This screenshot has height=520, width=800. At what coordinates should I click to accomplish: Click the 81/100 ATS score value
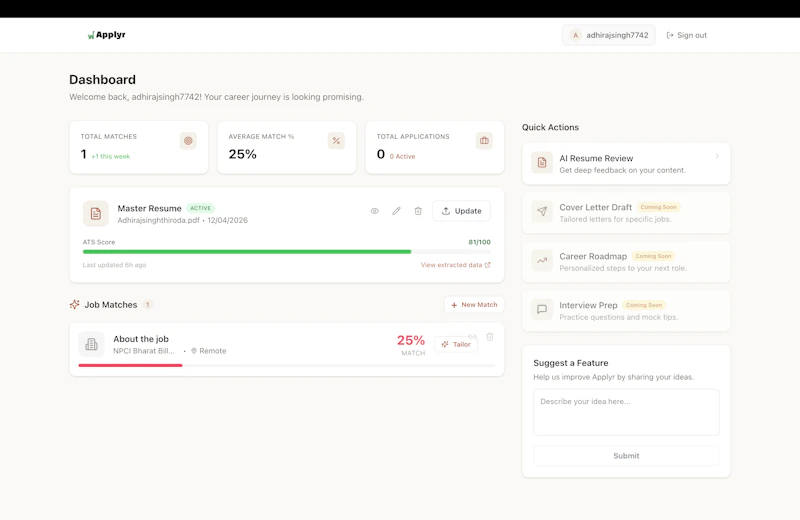point(480,242)
